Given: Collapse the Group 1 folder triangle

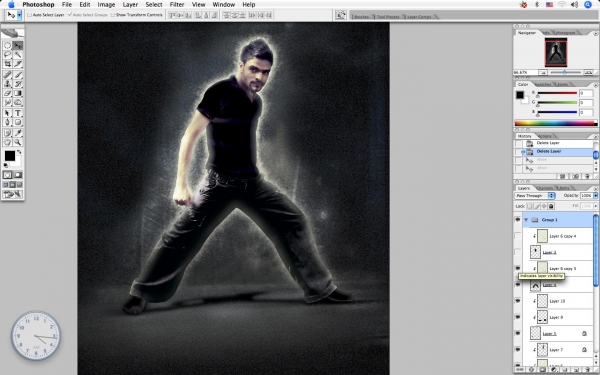Looking at the screenshot, I should [526, 220].
